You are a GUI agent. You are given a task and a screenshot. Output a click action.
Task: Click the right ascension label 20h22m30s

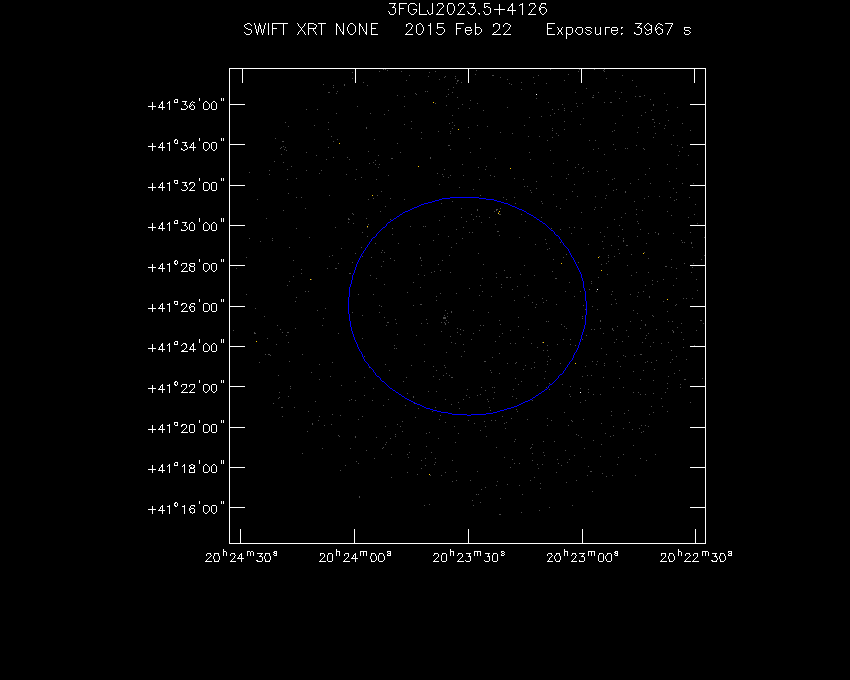696,557
